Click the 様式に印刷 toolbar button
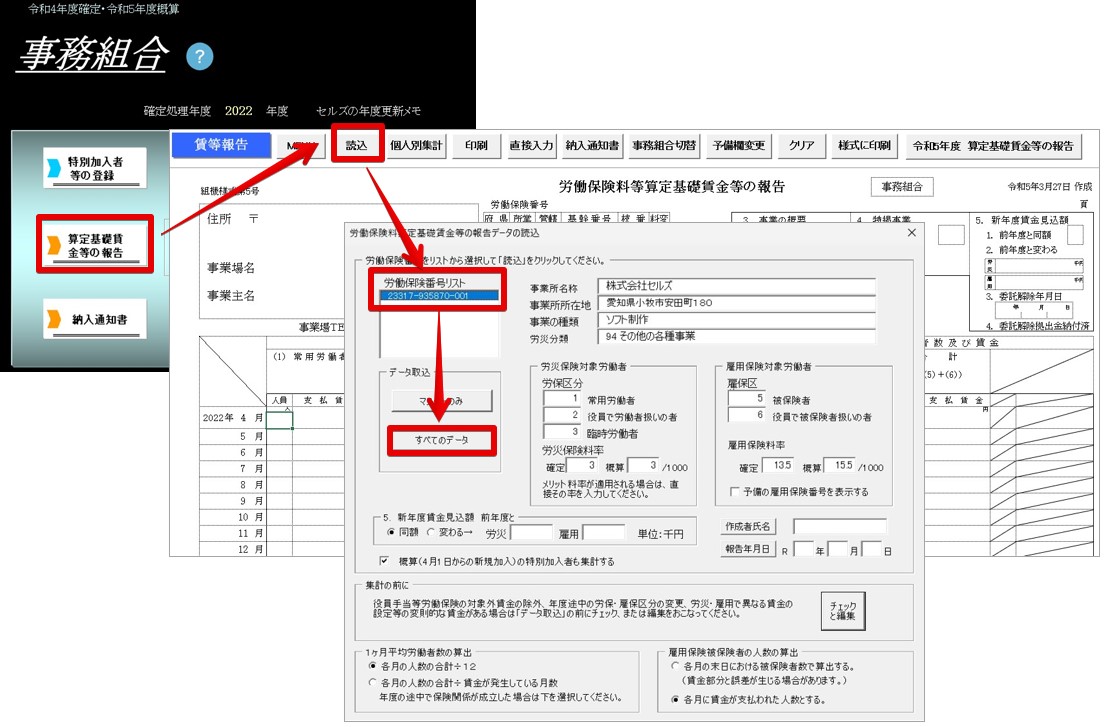Screen dimensions: 1111x727 coord(864,145)
